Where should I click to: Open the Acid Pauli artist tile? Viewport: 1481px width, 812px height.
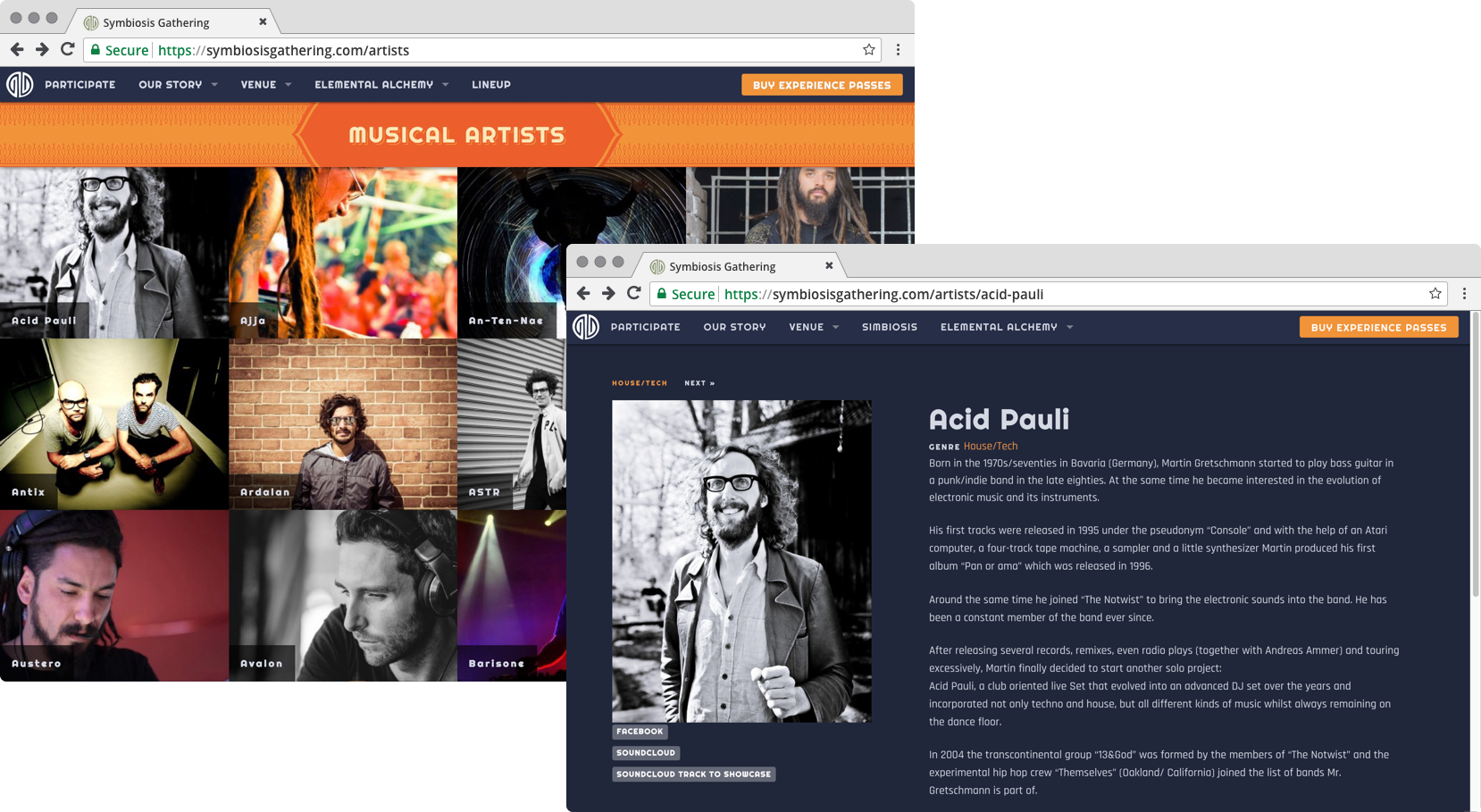pos(114,253)
